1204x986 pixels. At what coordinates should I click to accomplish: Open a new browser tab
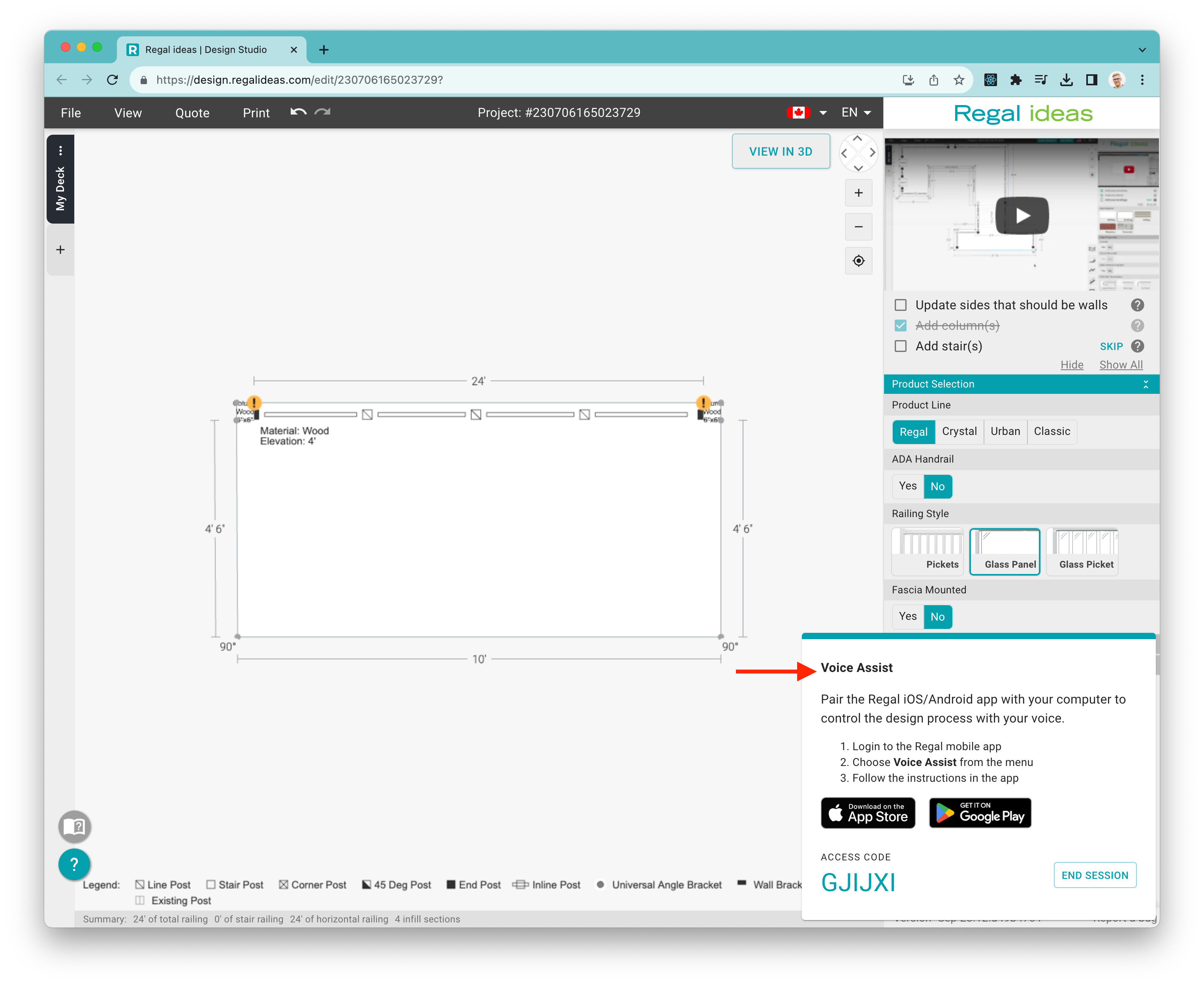[324, 50]
